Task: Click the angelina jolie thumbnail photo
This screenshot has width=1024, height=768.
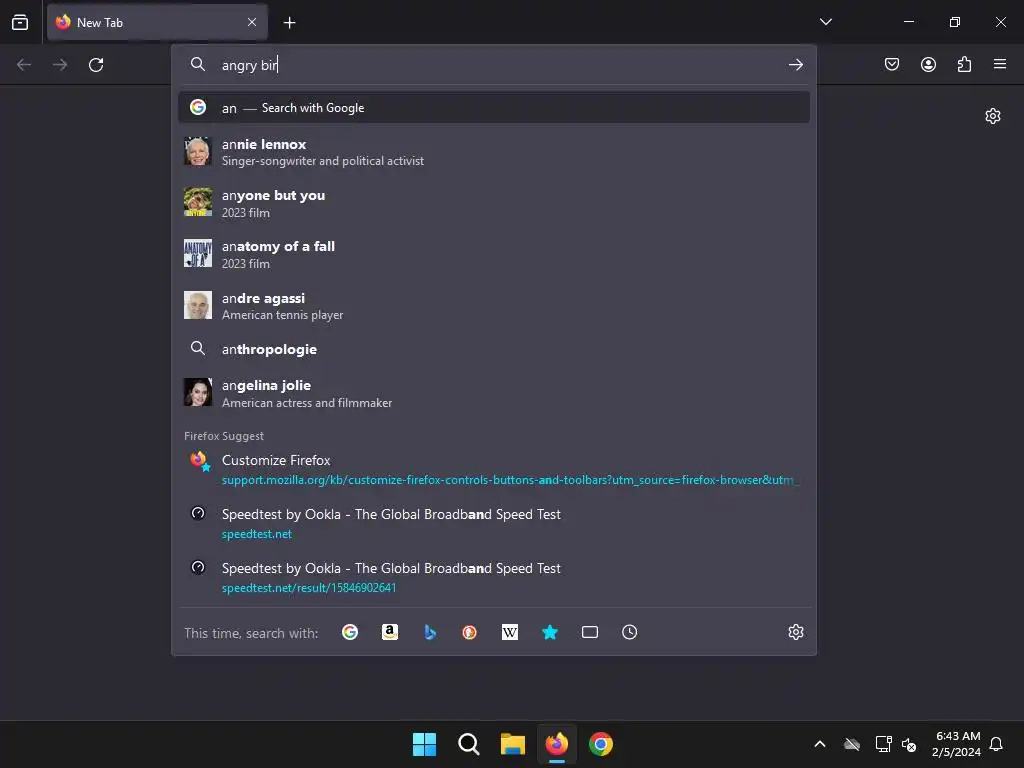Action: click(x=198, y=392)
